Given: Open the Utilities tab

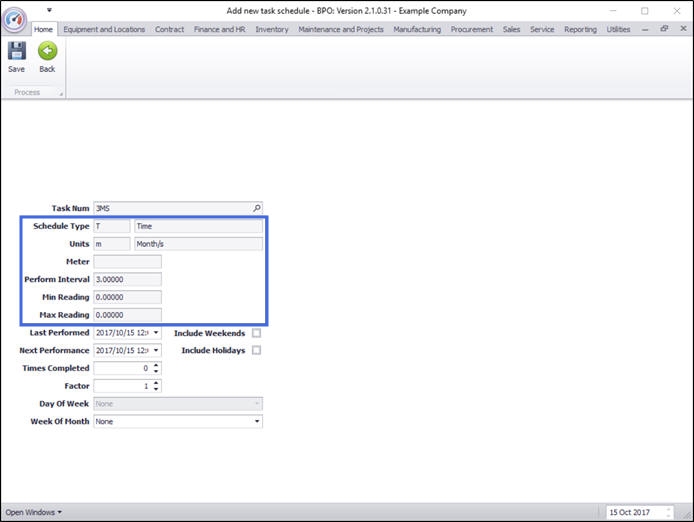Looking at the screenshot, I should point(618,29).
